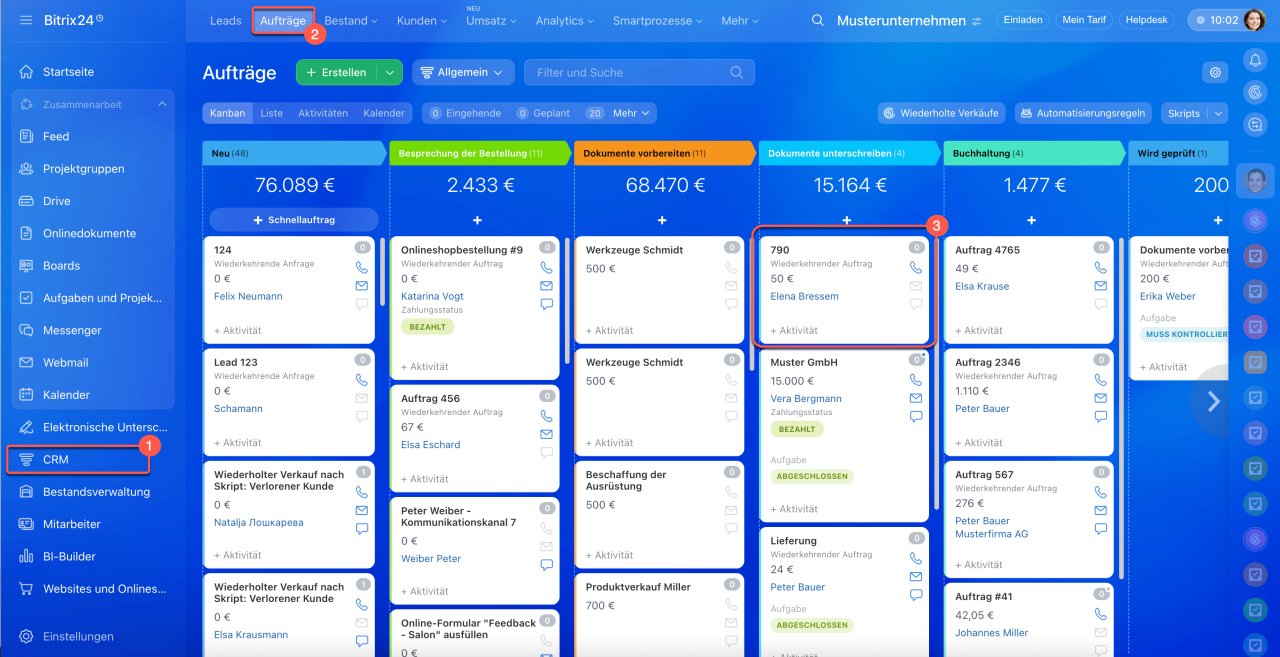Click the Einladen button
The image size is (1280, 657).
(x=1023, y=20)
